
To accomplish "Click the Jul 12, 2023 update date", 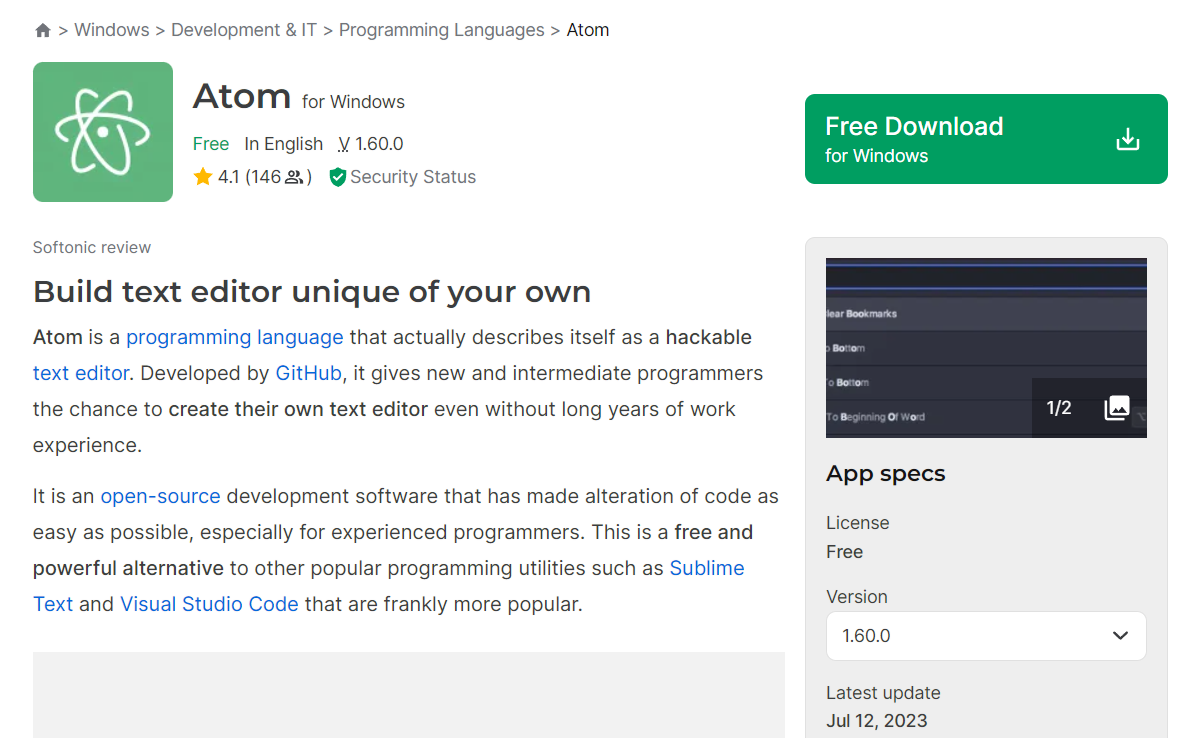I will [x=876, y=721].
